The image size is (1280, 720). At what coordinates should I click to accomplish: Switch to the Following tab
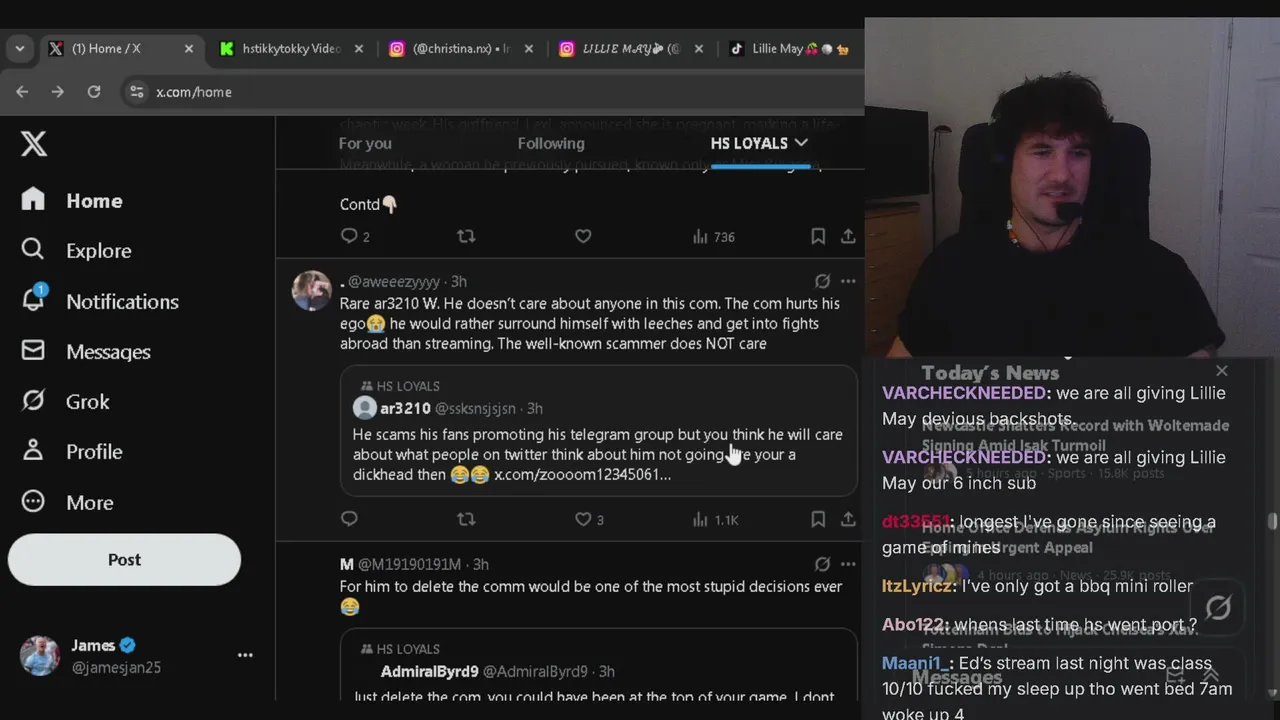(551, 143)
